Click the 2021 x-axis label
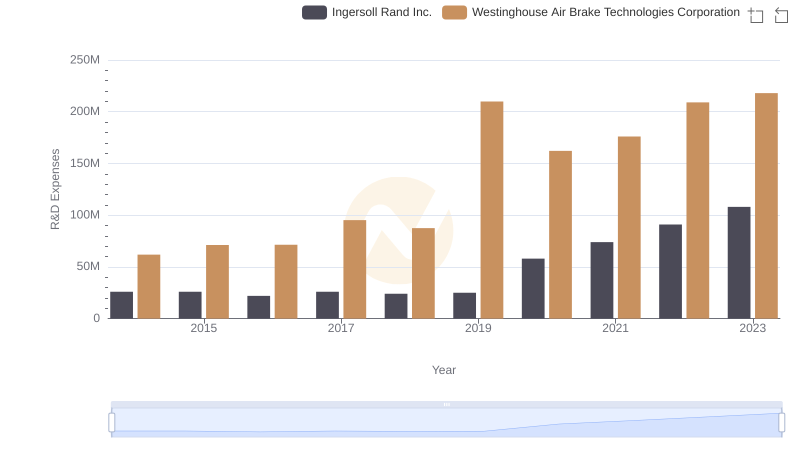Viewport: 800px width, 461px height. coord(615,328)
